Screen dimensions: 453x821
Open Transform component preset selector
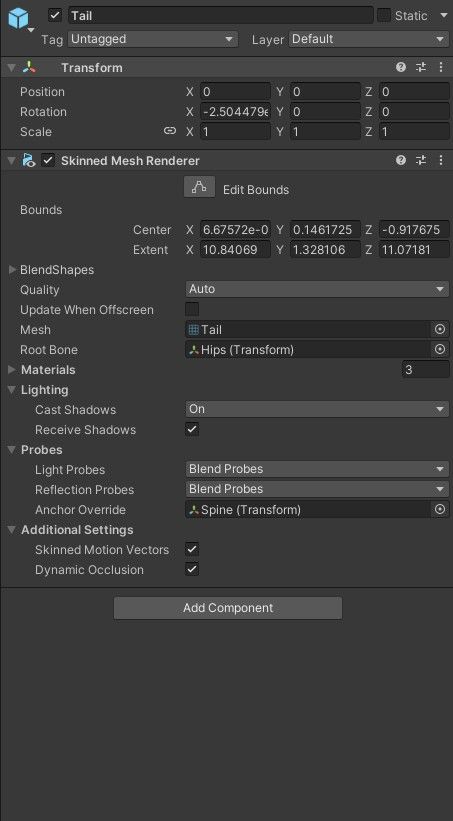(x=421, y=68)
